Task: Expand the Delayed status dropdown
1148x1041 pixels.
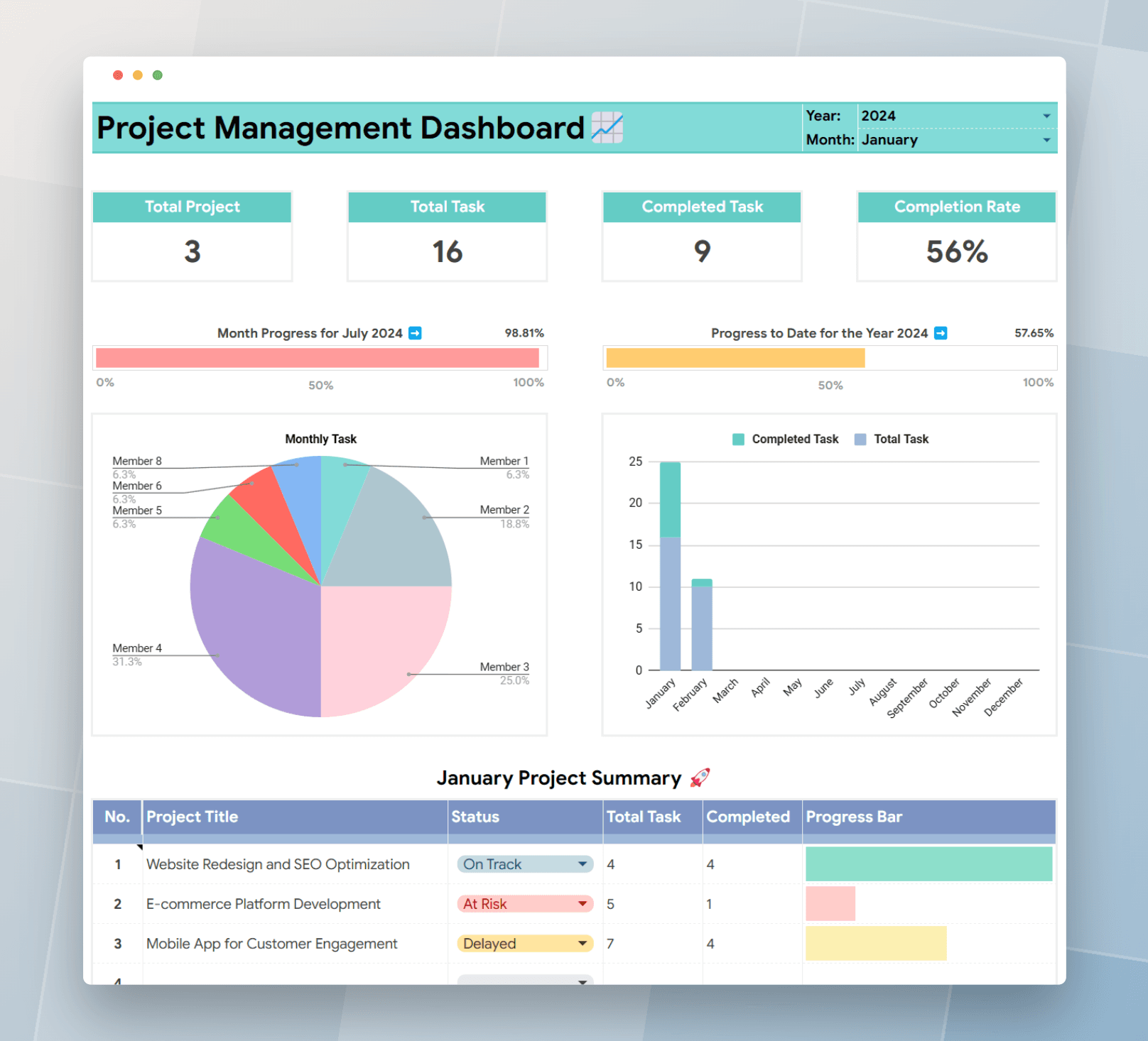Action: 525,944
